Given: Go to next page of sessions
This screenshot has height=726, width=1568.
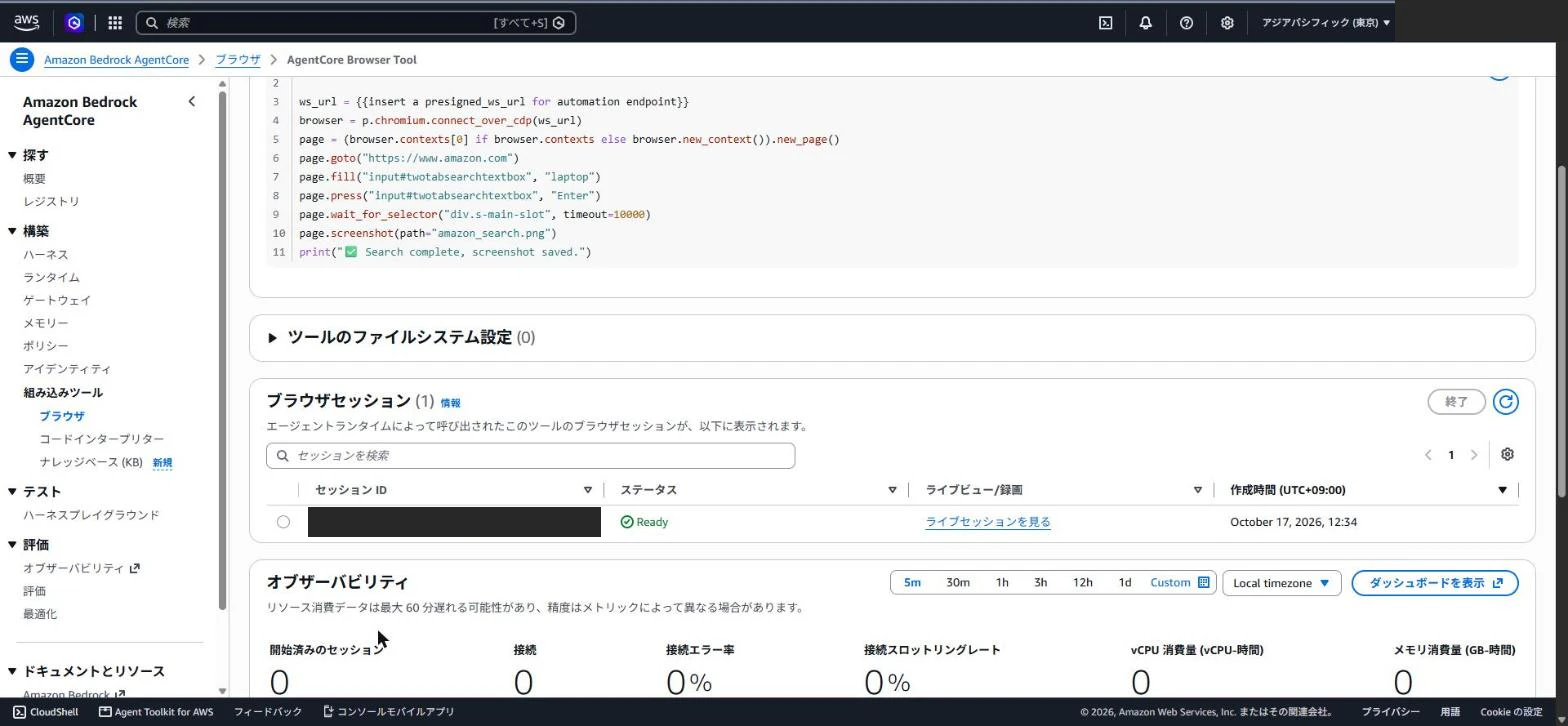Looking at the screenshot, I should [x=1473, y=455].
